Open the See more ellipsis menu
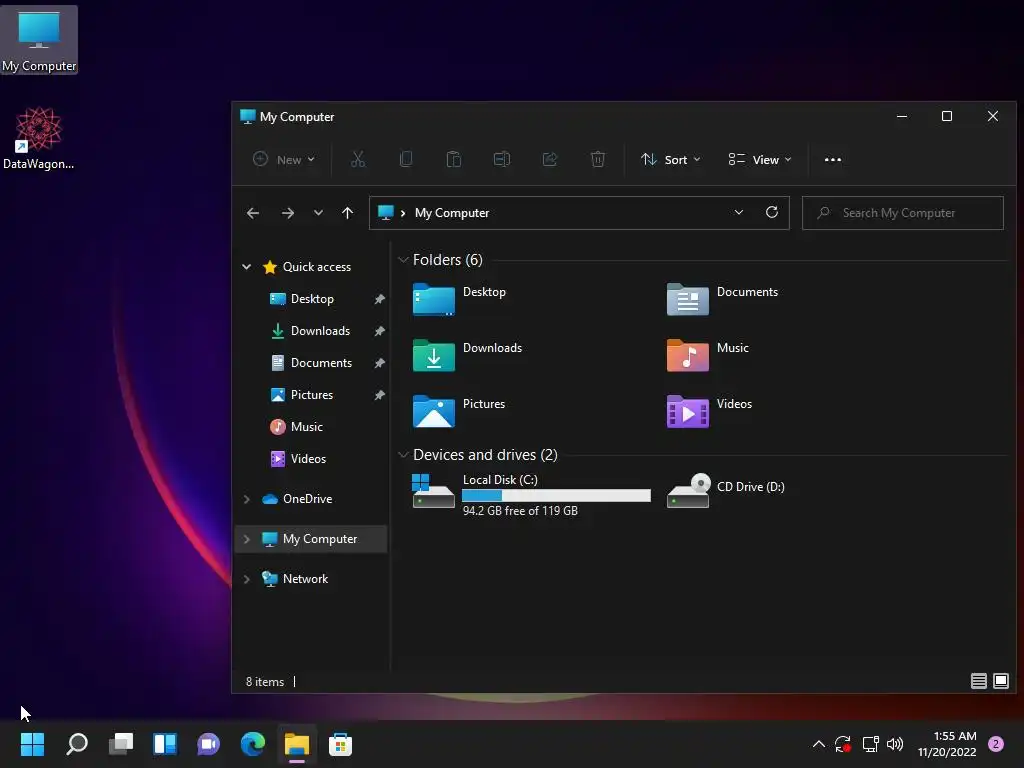This screenshot has width=1024, height=768. pos(833,159)
